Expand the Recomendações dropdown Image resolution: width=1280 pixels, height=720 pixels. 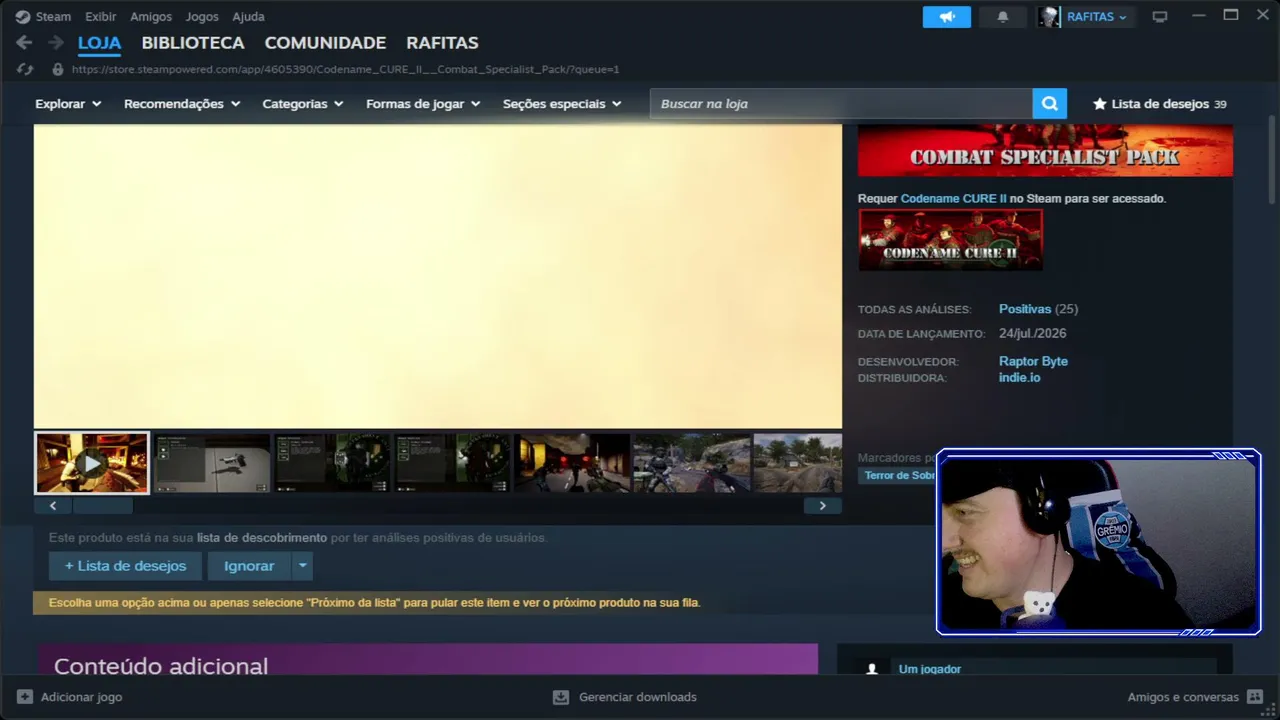[182, 104]
